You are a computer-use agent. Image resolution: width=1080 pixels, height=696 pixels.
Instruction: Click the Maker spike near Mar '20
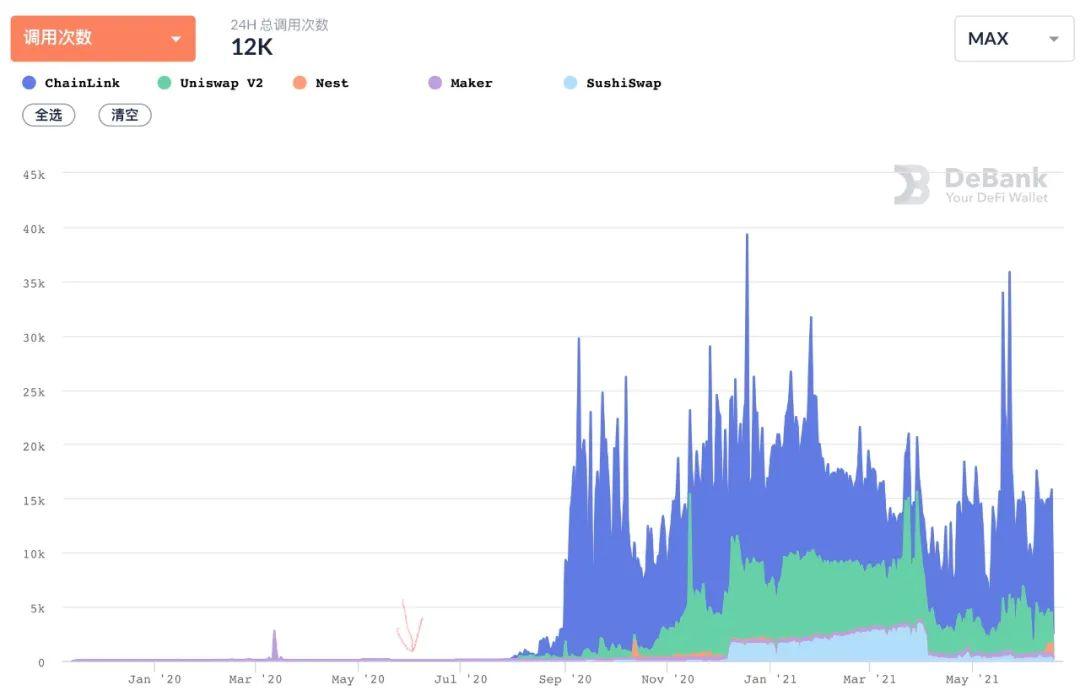coord(274,644)
